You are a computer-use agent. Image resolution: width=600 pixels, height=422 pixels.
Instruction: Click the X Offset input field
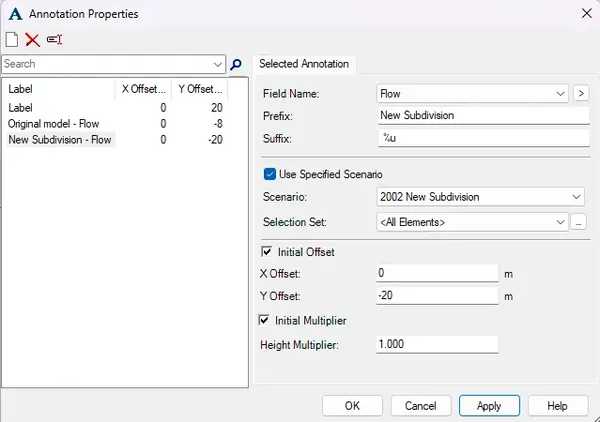[x=437, y=273]
